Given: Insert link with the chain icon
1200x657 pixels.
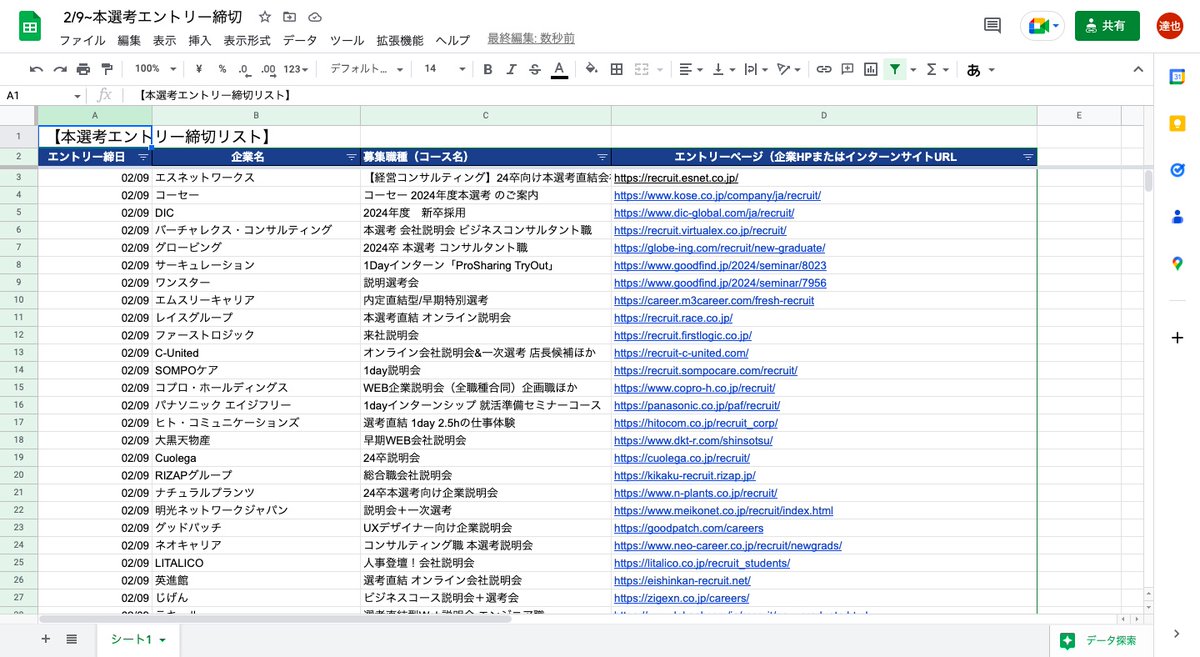Looking at the screenshot, I should tap(824, 69).
